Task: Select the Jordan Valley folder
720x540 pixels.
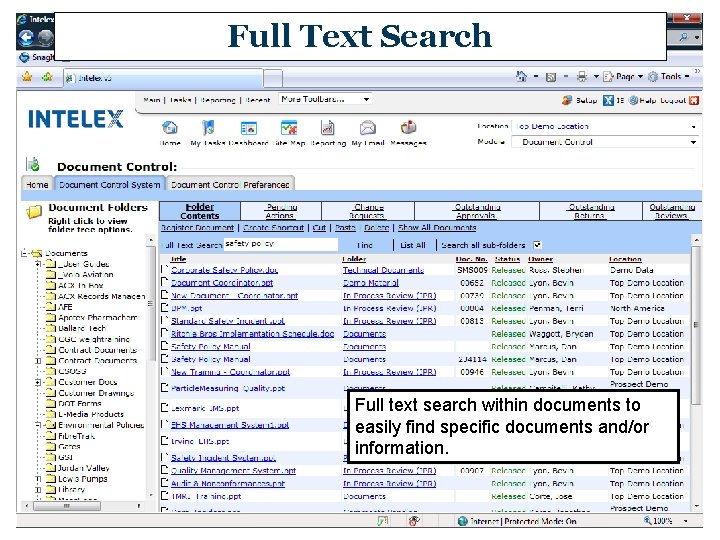Action: 84,468
